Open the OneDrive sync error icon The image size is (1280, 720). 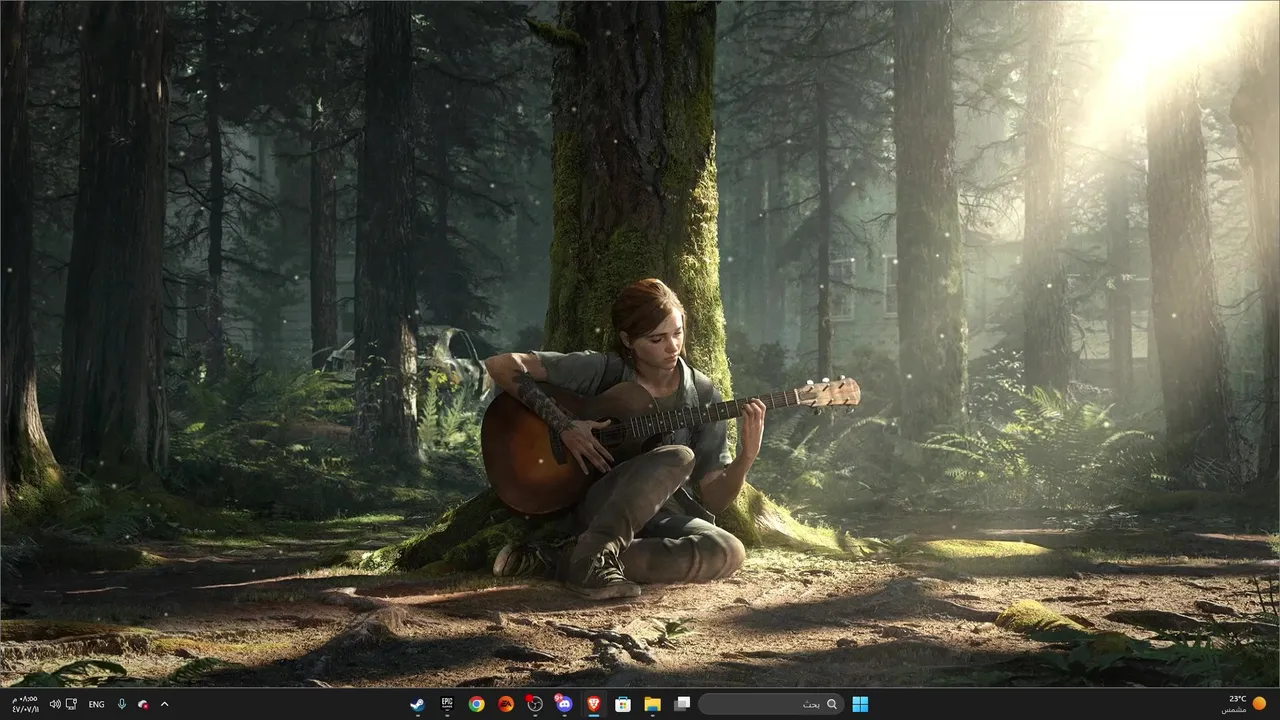click(144, 704)
